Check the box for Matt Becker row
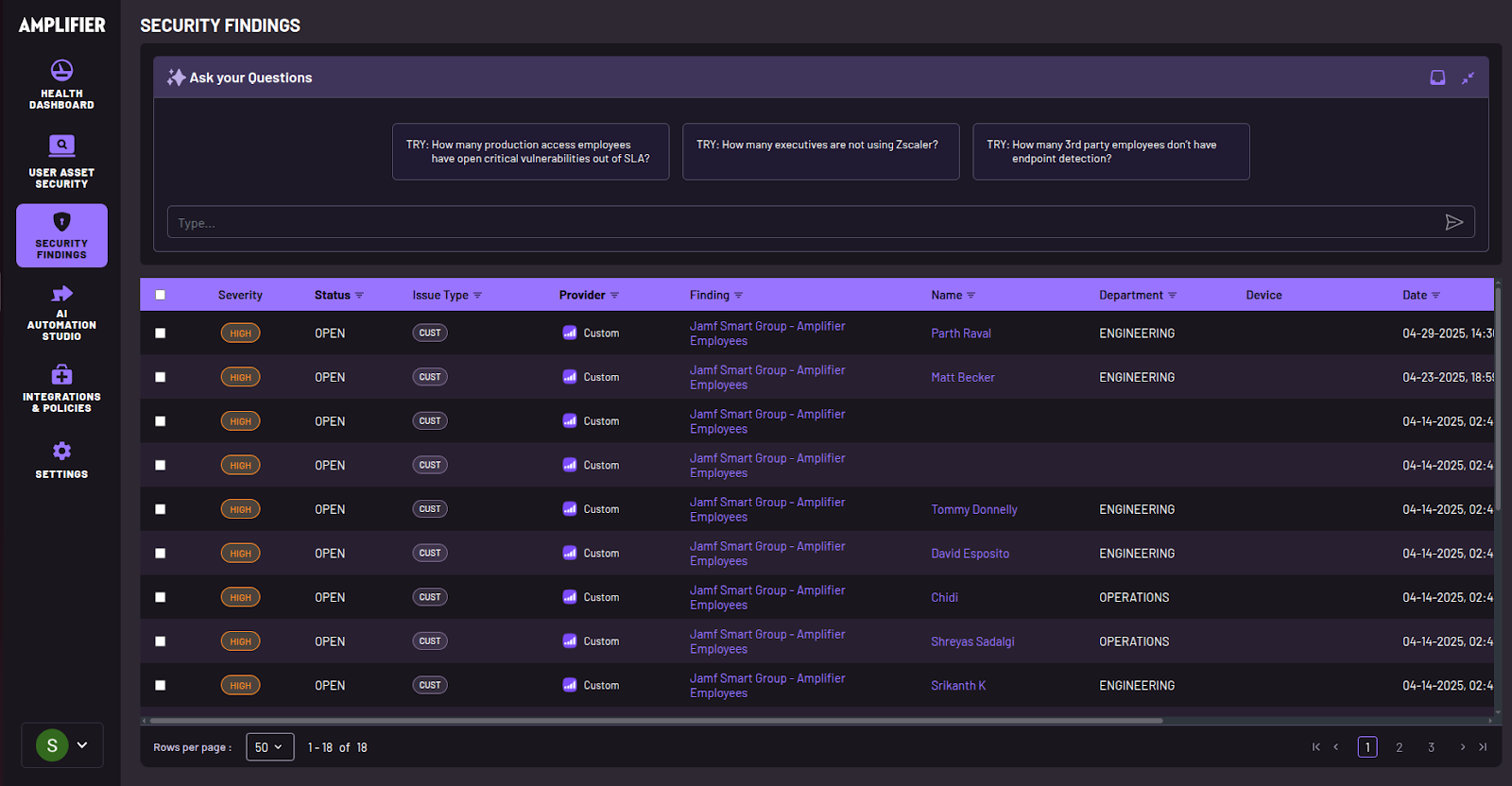The height and width of the screenshot is (786, 1512). [161, 377]
